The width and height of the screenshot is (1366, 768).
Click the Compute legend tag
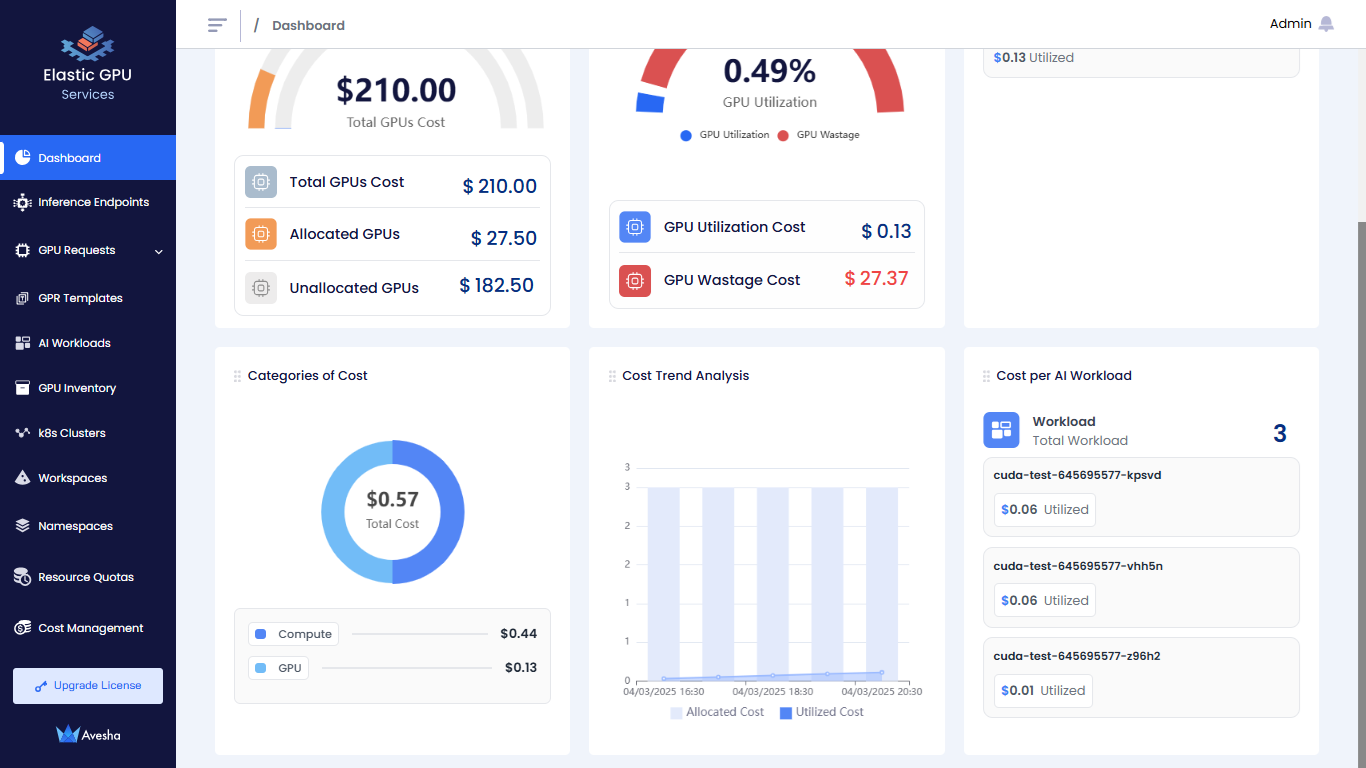click(x=293, y=634)
